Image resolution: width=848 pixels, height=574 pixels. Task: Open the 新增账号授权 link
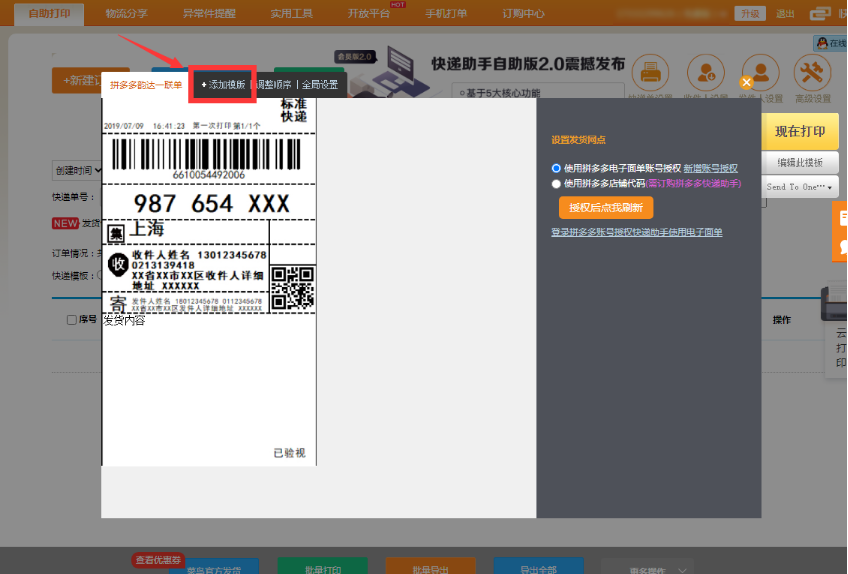click(x=710, y=168)
